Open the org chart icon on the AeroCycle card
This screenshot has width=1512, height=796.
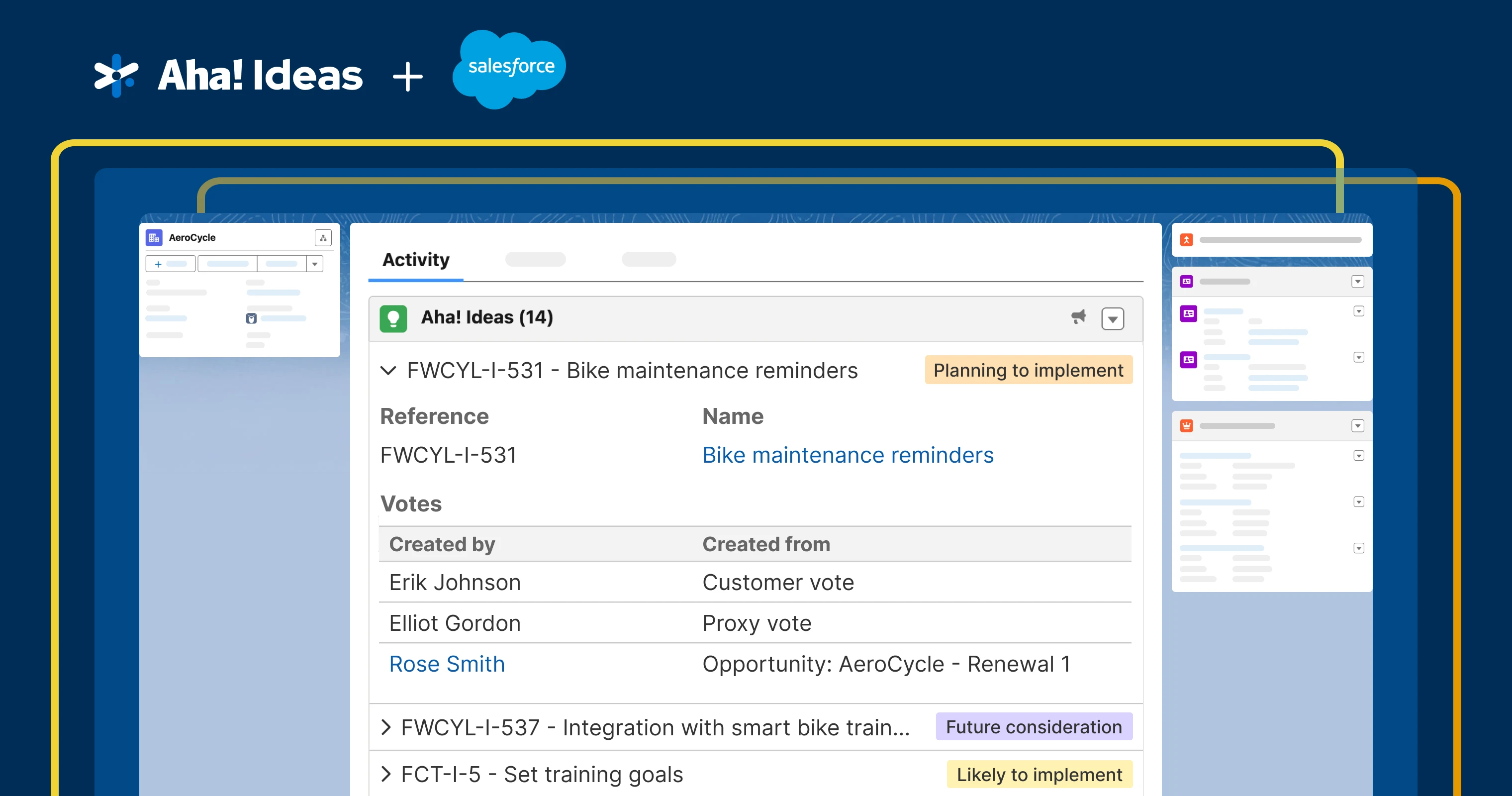(x=323, y=238)
